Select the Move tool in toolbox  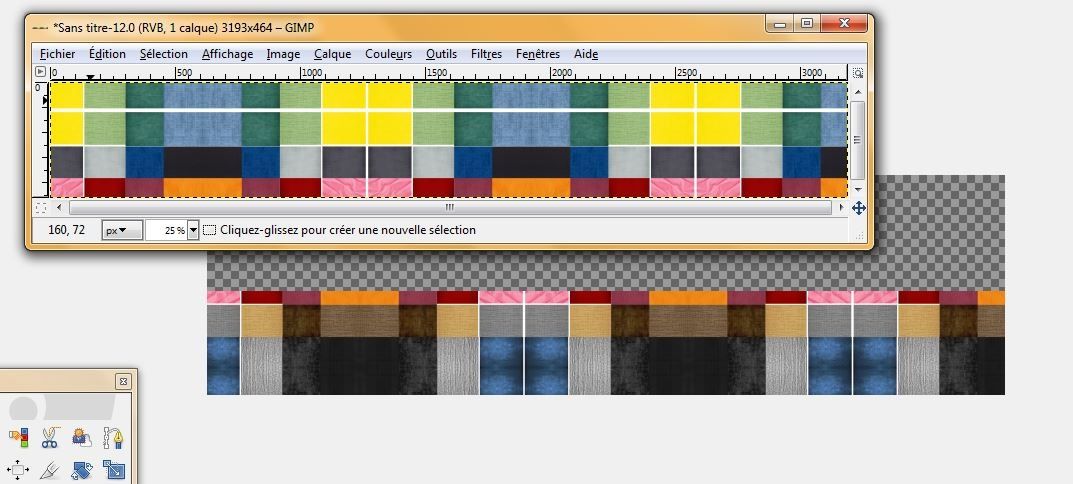point(18,470)
